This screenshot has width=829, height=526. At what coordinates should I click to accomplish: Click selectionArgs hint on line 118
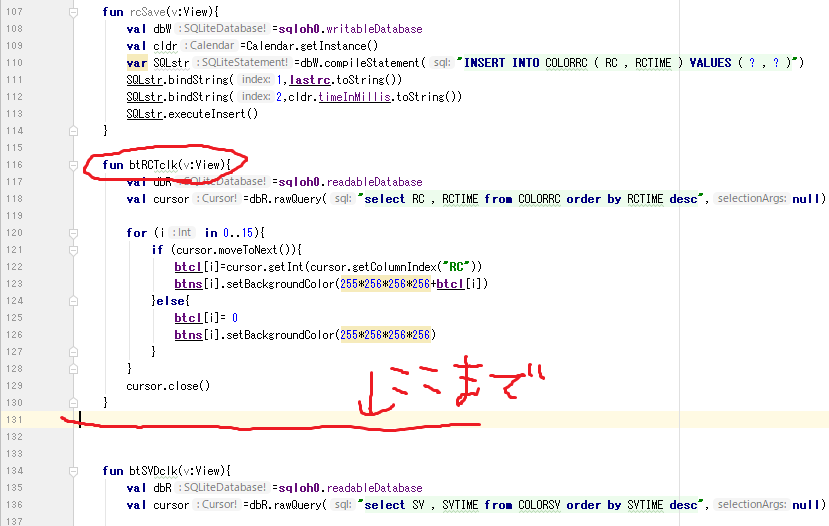coord(751,199)
